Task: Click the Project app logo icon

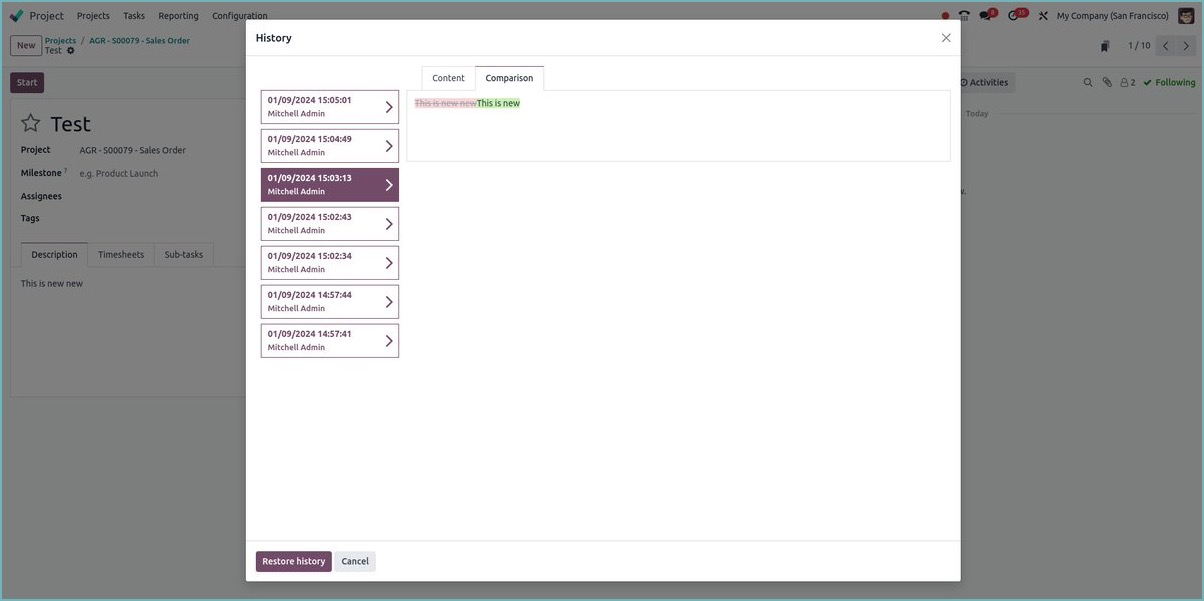Action: coord(16,16)
